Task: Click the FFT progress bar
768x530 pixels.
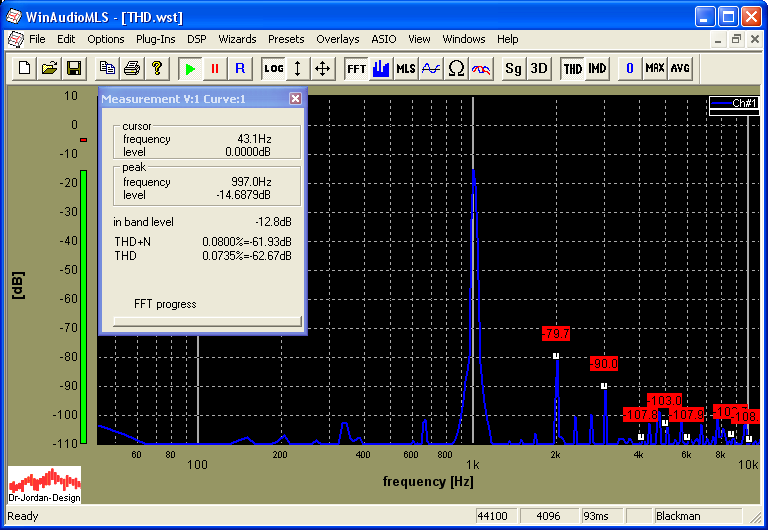Action: click(x=207, y=321)
